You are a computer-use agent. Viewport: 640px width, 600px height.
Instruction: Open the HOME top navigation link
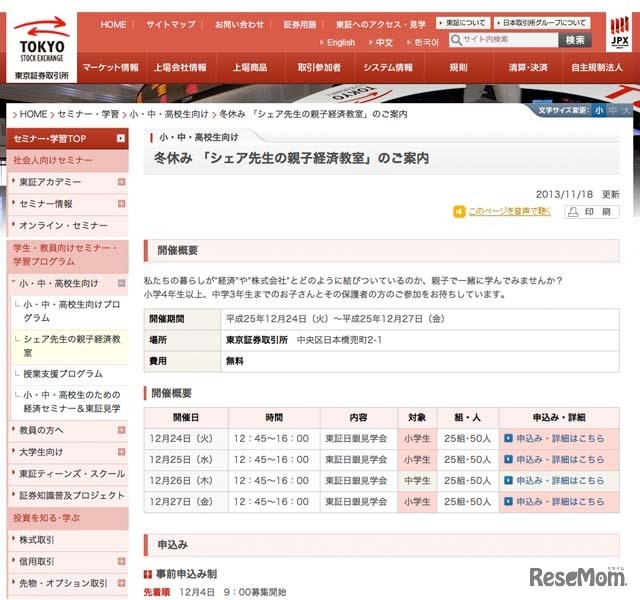[x=113, y=24]
